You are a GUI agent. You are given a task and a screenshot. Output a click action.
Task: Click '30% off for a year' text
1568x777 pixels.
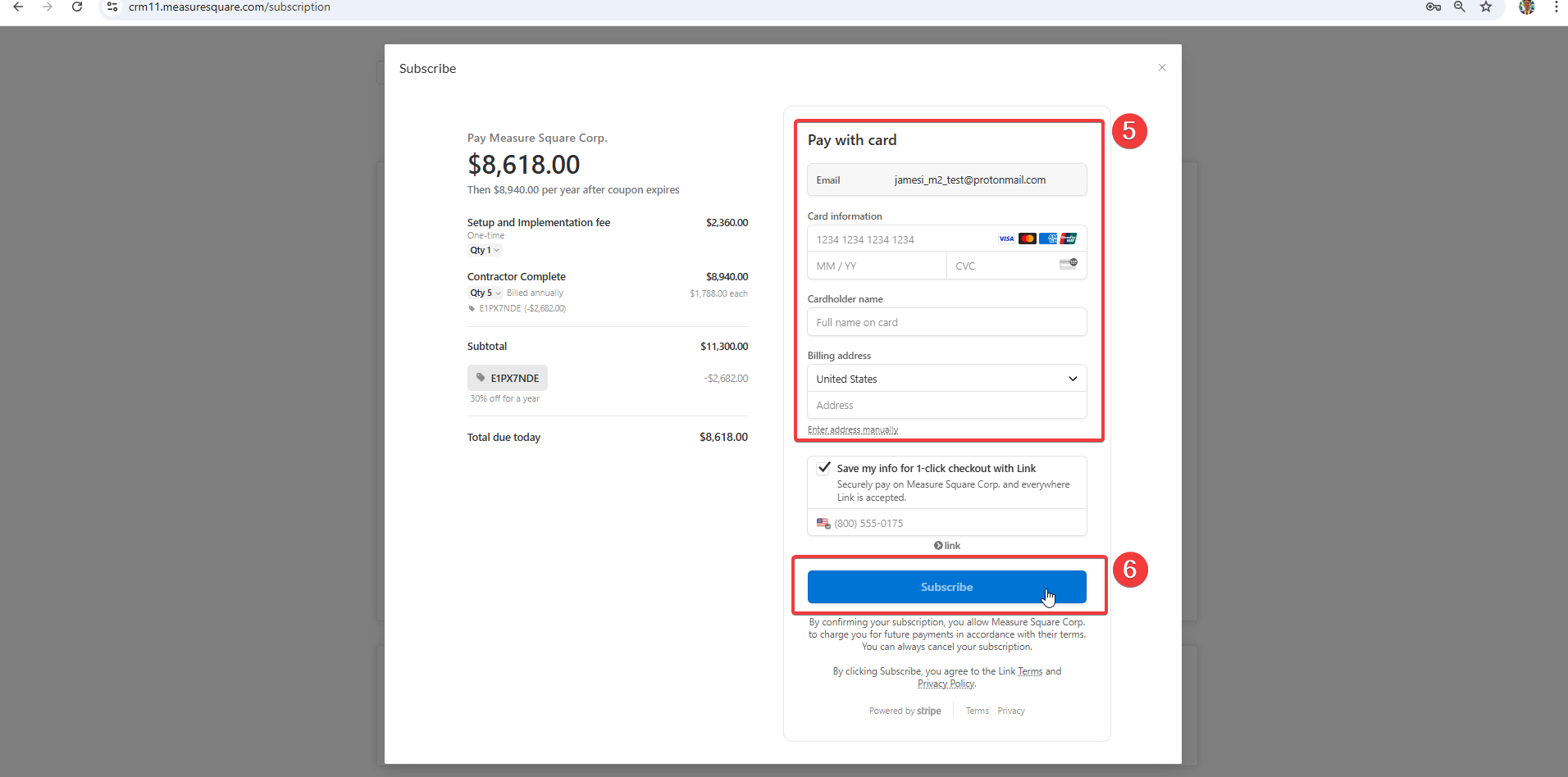[504, 398]
